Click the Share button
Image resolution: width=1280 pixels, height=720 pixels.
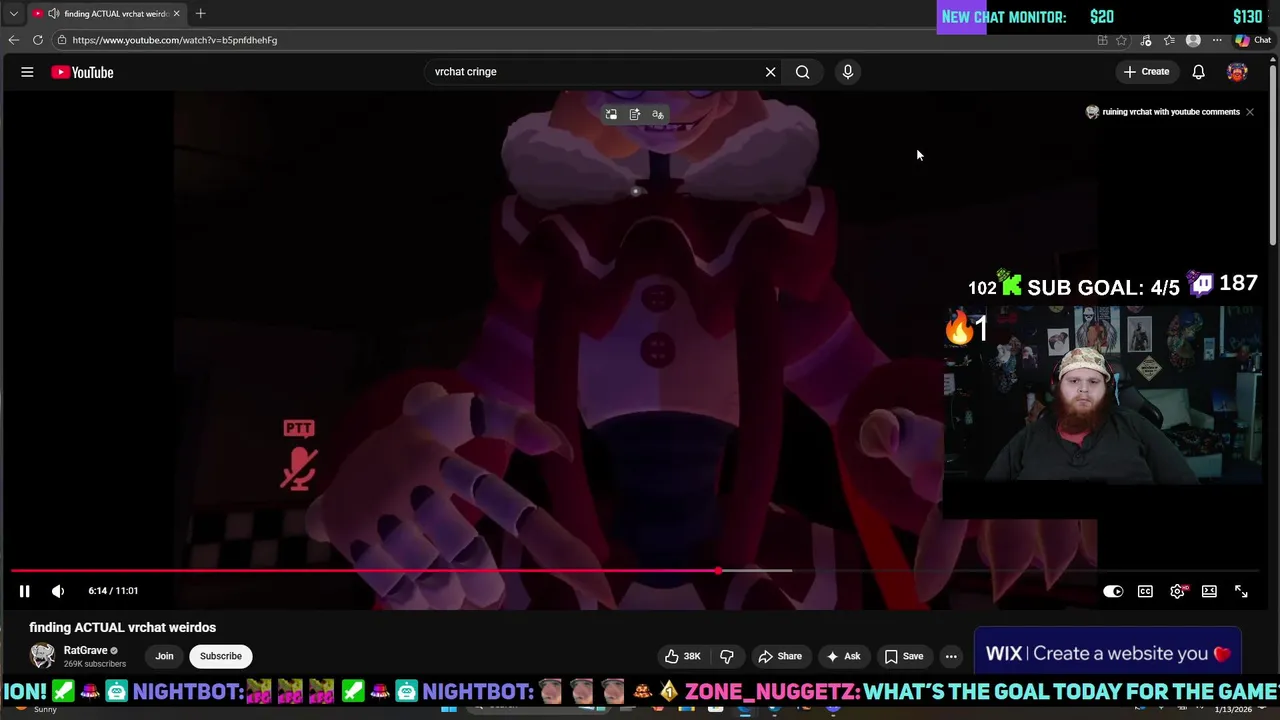pos(780,656)
